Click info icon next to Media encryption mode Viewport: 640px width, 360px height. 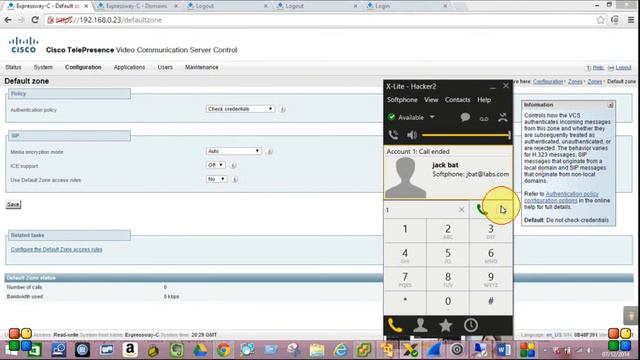point(269,151)
